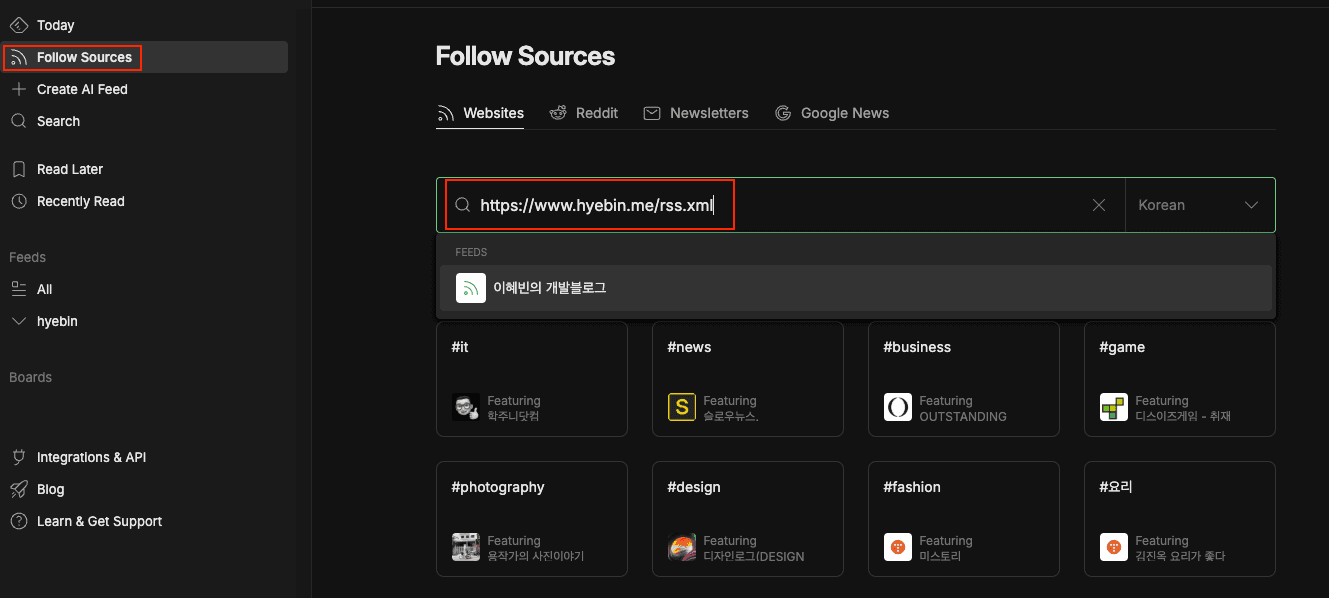Image resolution: width=1329 pixels, height=598 pixels.
Task: Show All feeds in sidebar
Action: (x=44, y=289)
